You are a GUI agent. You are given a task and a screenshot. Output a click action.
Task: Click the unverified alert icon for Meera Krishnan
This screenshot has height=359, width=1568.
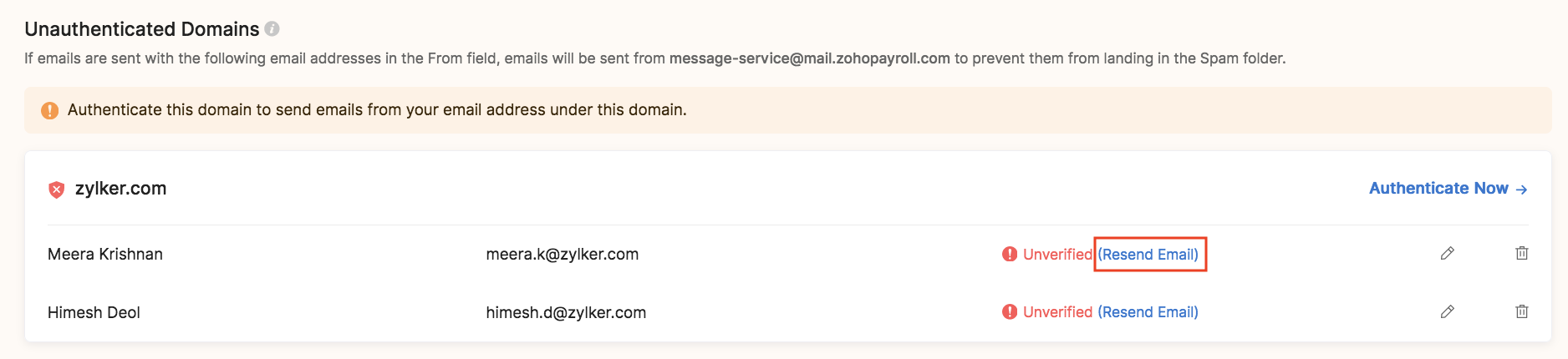(1010, 255)
